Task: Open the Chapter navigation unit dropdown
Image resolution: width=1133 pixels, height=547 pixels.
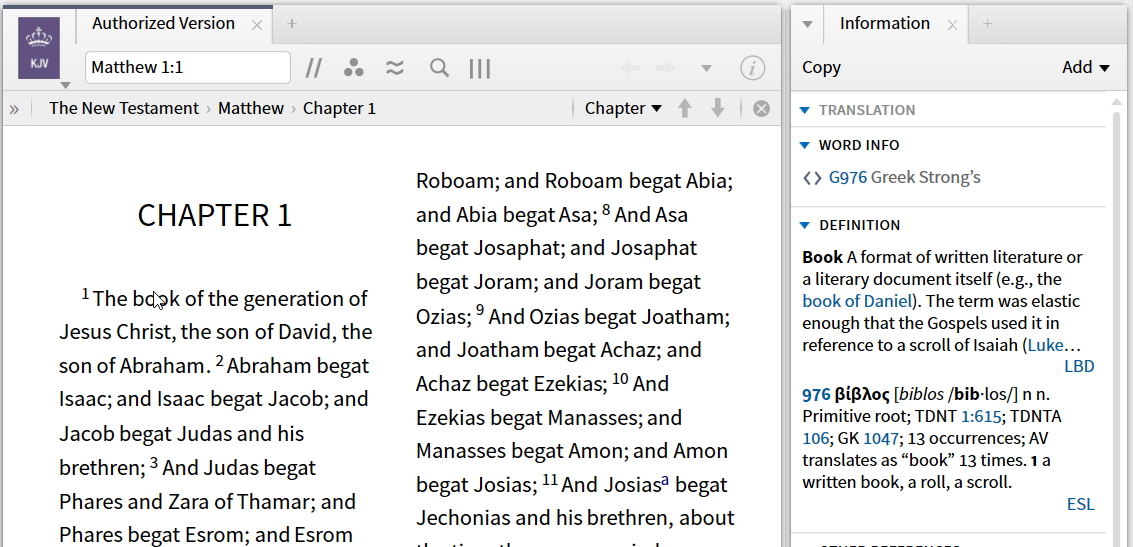Action: (623, 108)
